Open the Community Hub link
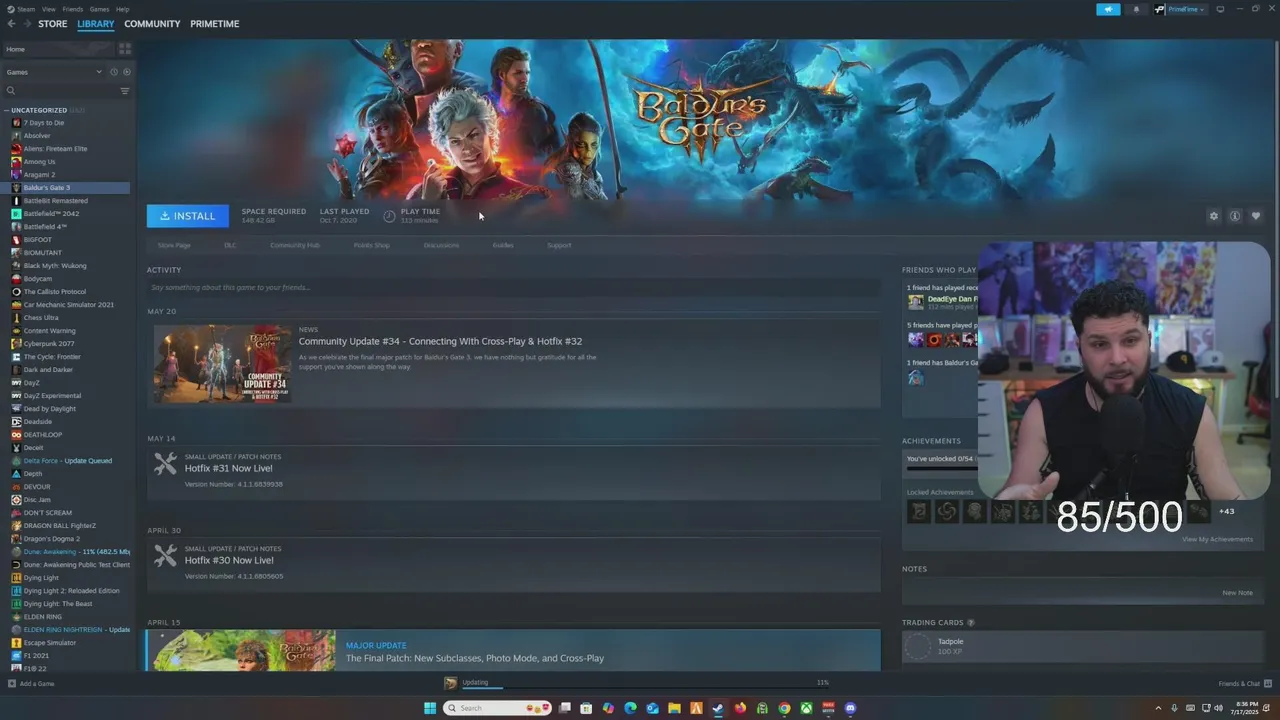1280x720 pixels. click(295, 245)
